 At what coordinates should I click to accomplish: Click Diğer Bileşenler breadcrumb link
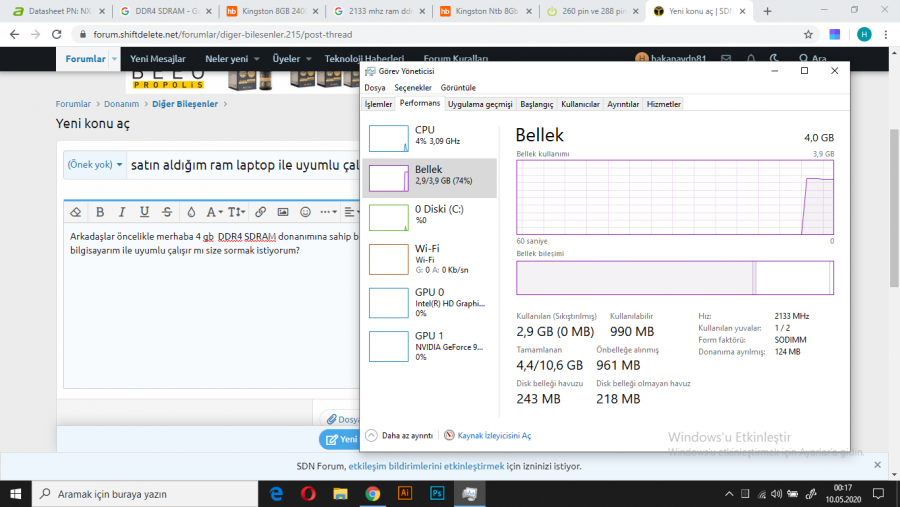click(185, 104)
